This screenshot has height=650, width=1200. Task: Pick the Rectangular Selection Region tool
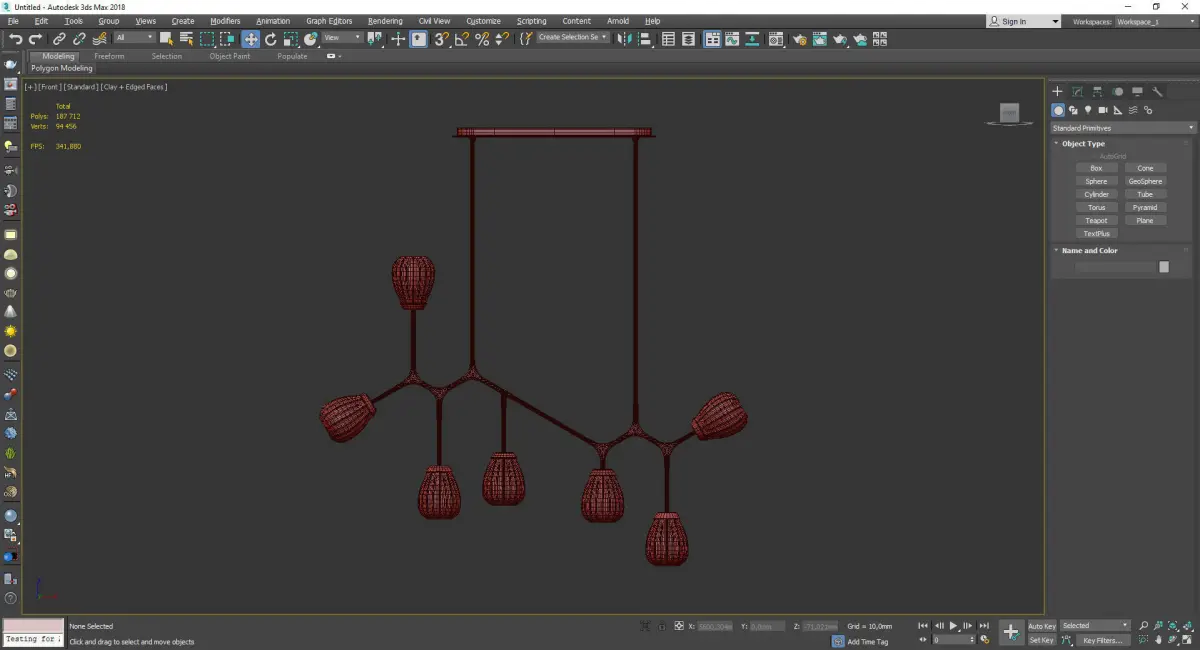[x=207, y=39]
